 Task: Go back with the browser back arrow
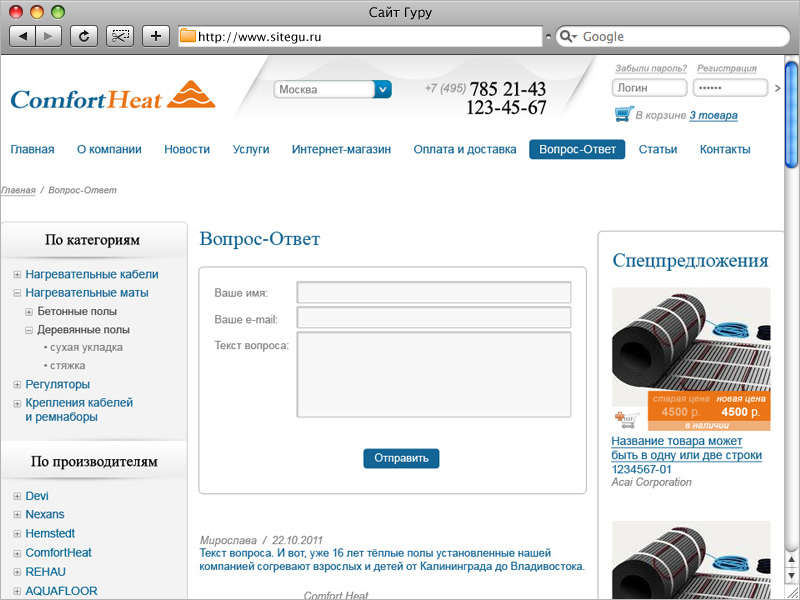click(x=22, y=36)
